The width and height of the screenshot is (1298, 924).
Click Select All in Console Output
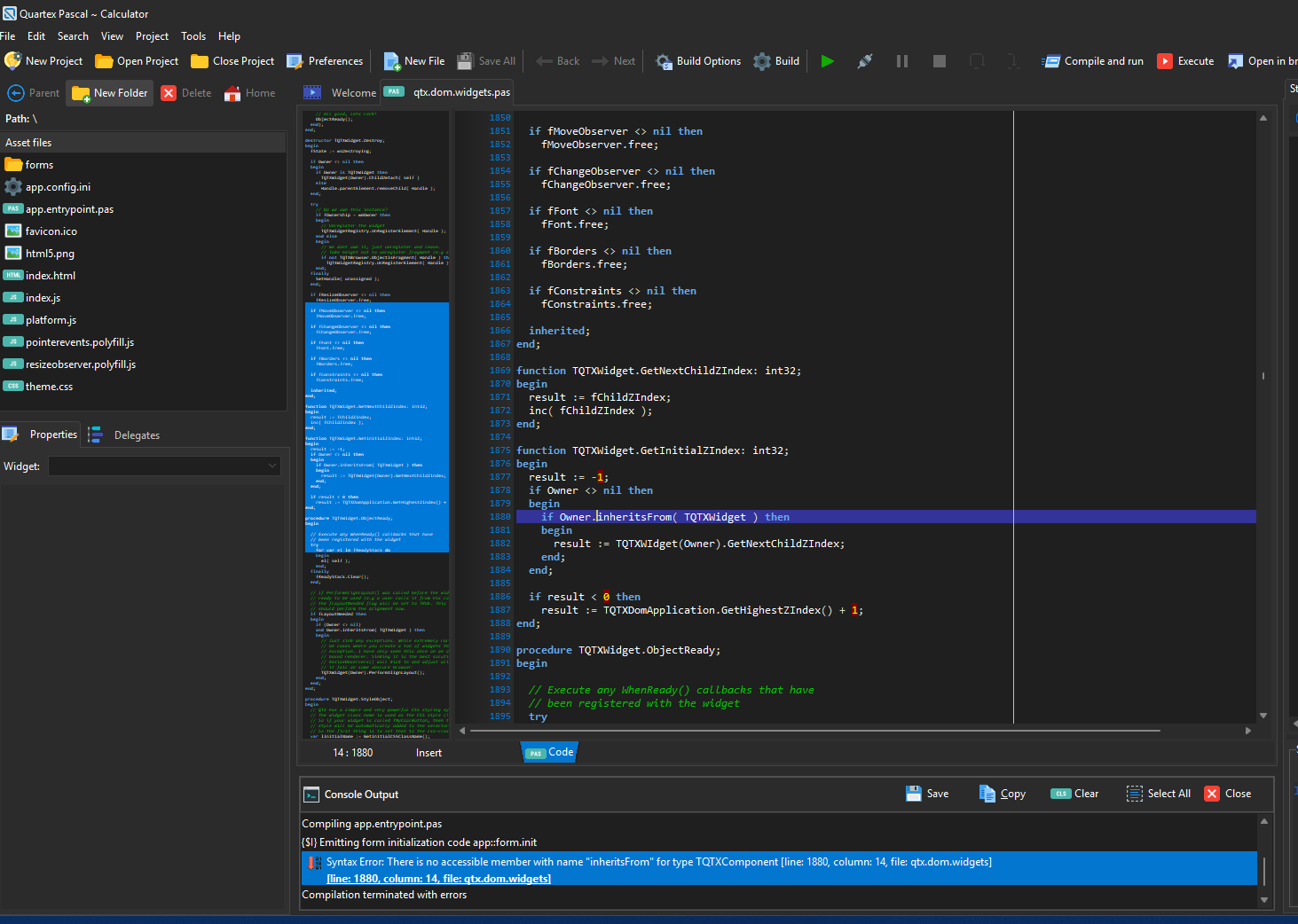pyautogui.click(x=1159, y=794)
